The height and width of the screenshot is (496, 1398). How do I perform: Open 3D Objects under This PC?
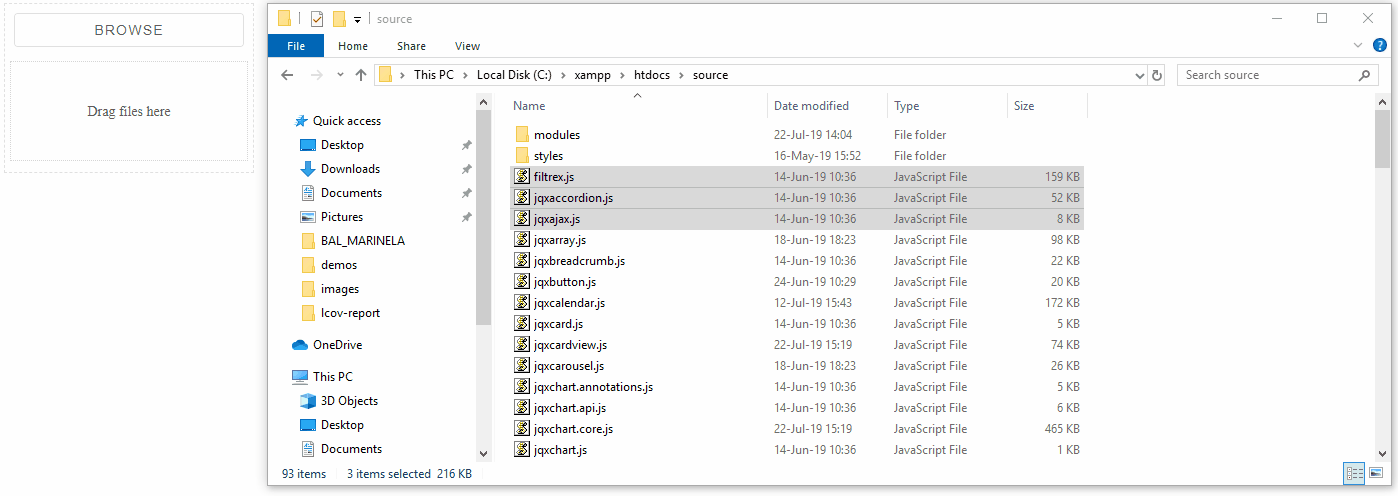pos(349,401)
